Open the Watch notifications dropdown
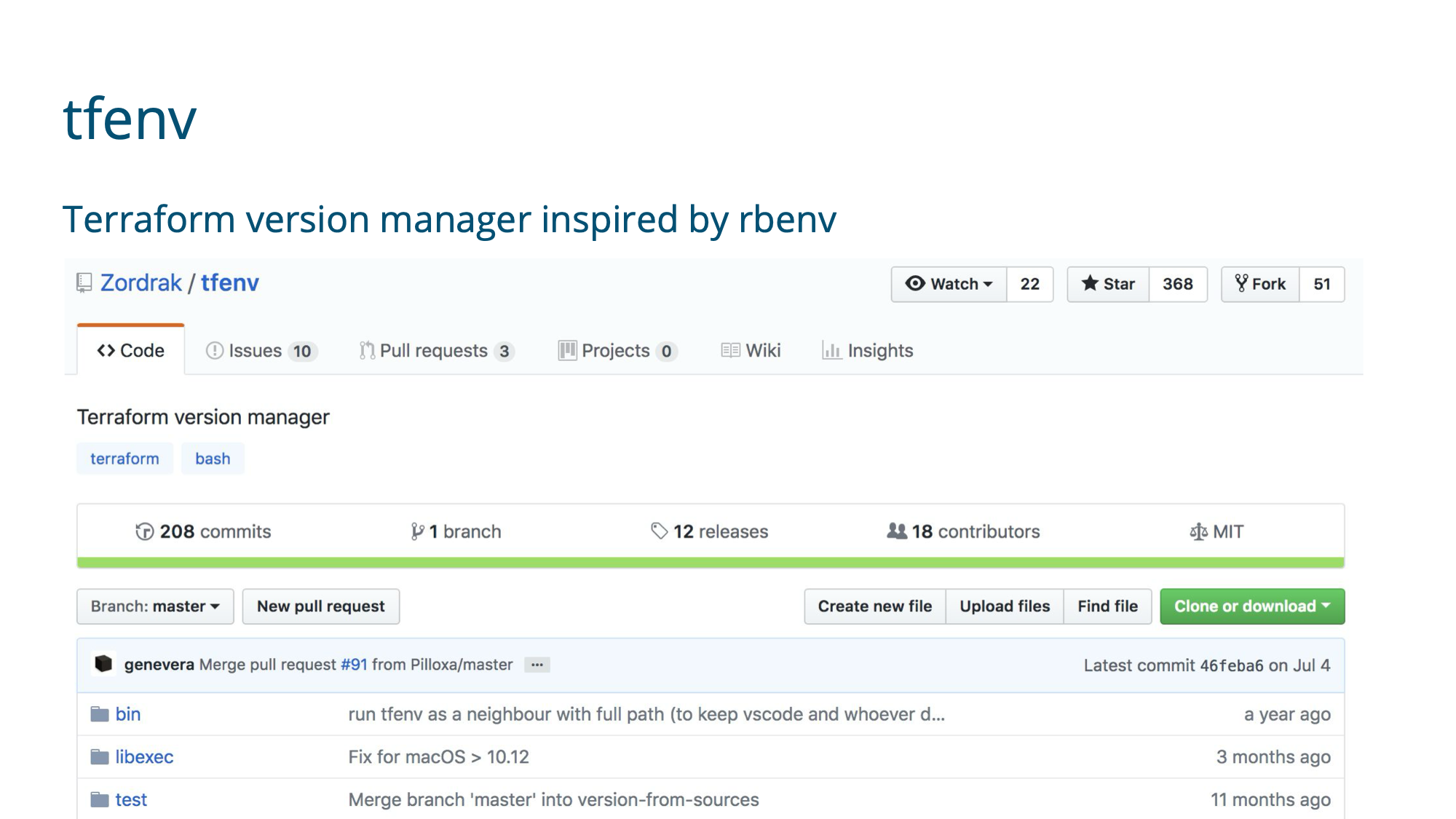The image size is (1456, 819). [x=949, y=284]
